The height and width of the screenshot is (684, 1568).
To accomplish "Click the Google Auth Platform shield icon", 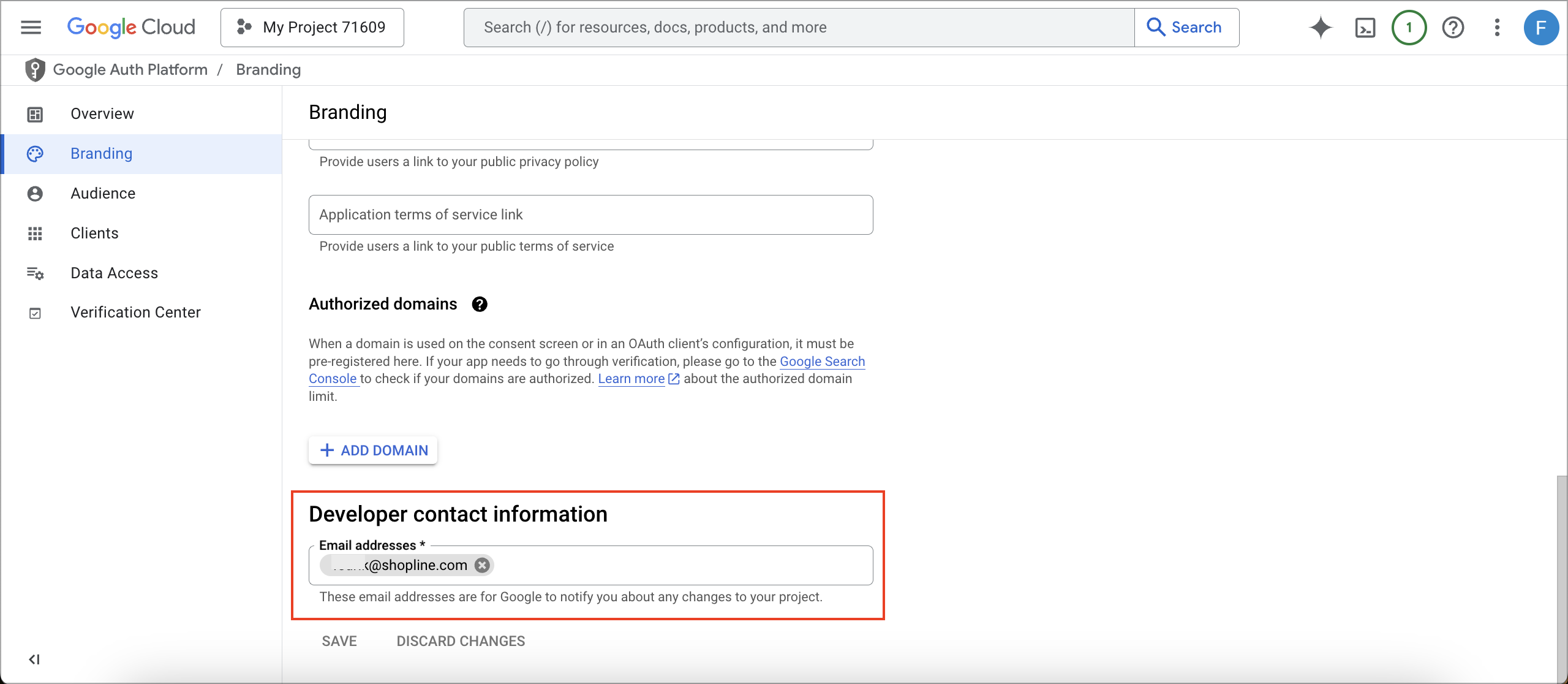I will (35, 70).
